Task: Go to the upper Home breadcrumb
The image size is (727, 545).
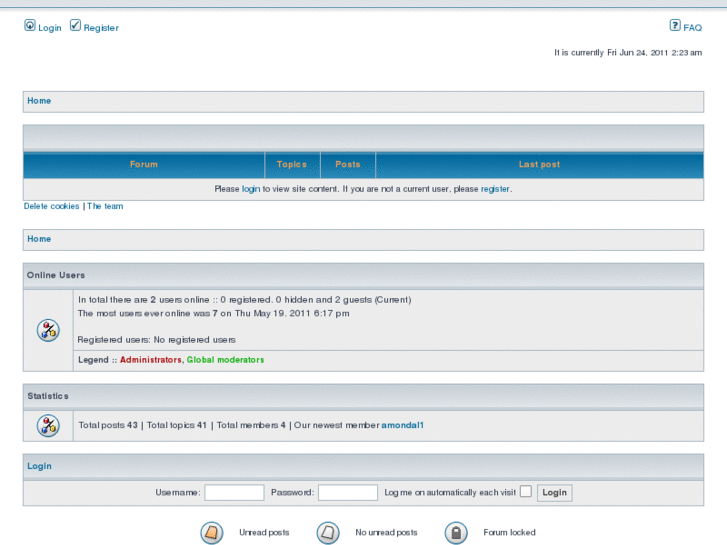Action: [x=39, y=101]
